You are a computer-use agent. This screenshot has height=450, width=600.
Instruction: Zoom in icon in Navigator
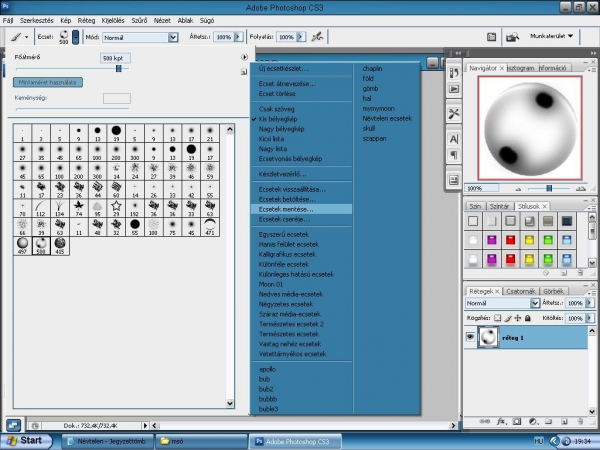[580, 188]
